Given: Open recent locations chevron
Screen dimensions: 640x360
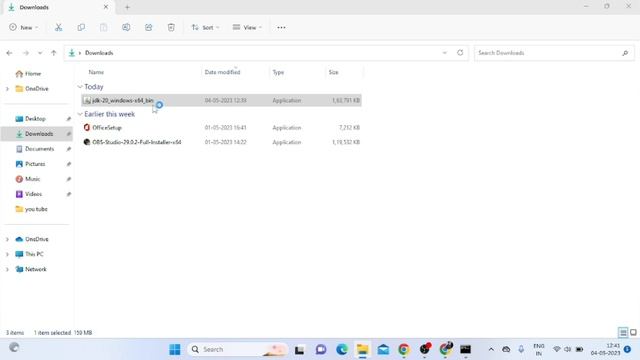Looking at the screenshot, I should pyautogui.click(x=40, y=53).
